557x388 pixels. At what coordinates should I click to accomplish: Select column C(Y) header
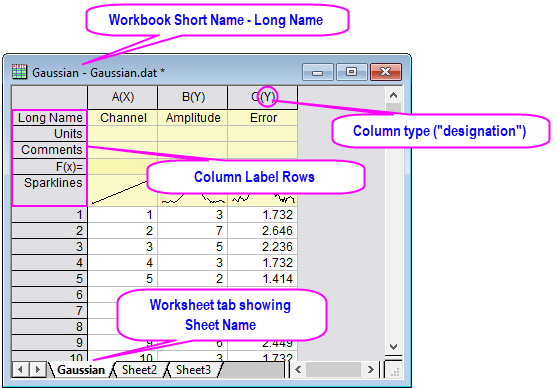[263, 97]
